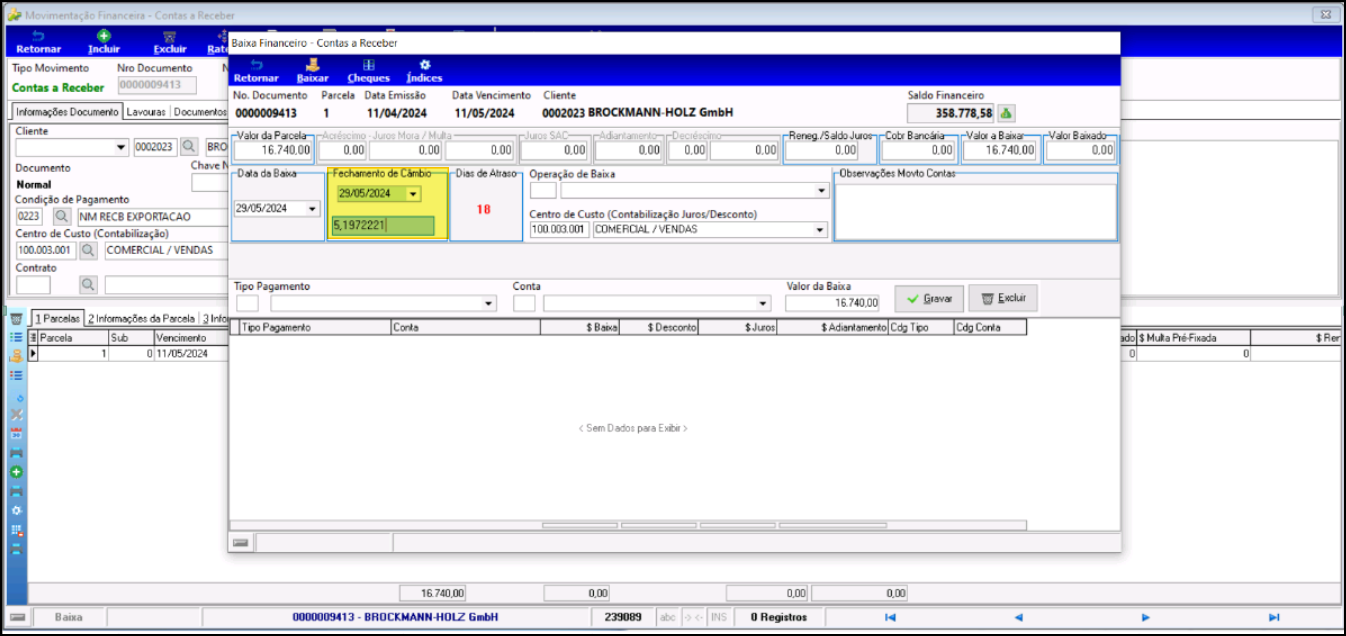Click the magnifier in the Contrato row
The image size is (1346, 636).
[88, 285]
